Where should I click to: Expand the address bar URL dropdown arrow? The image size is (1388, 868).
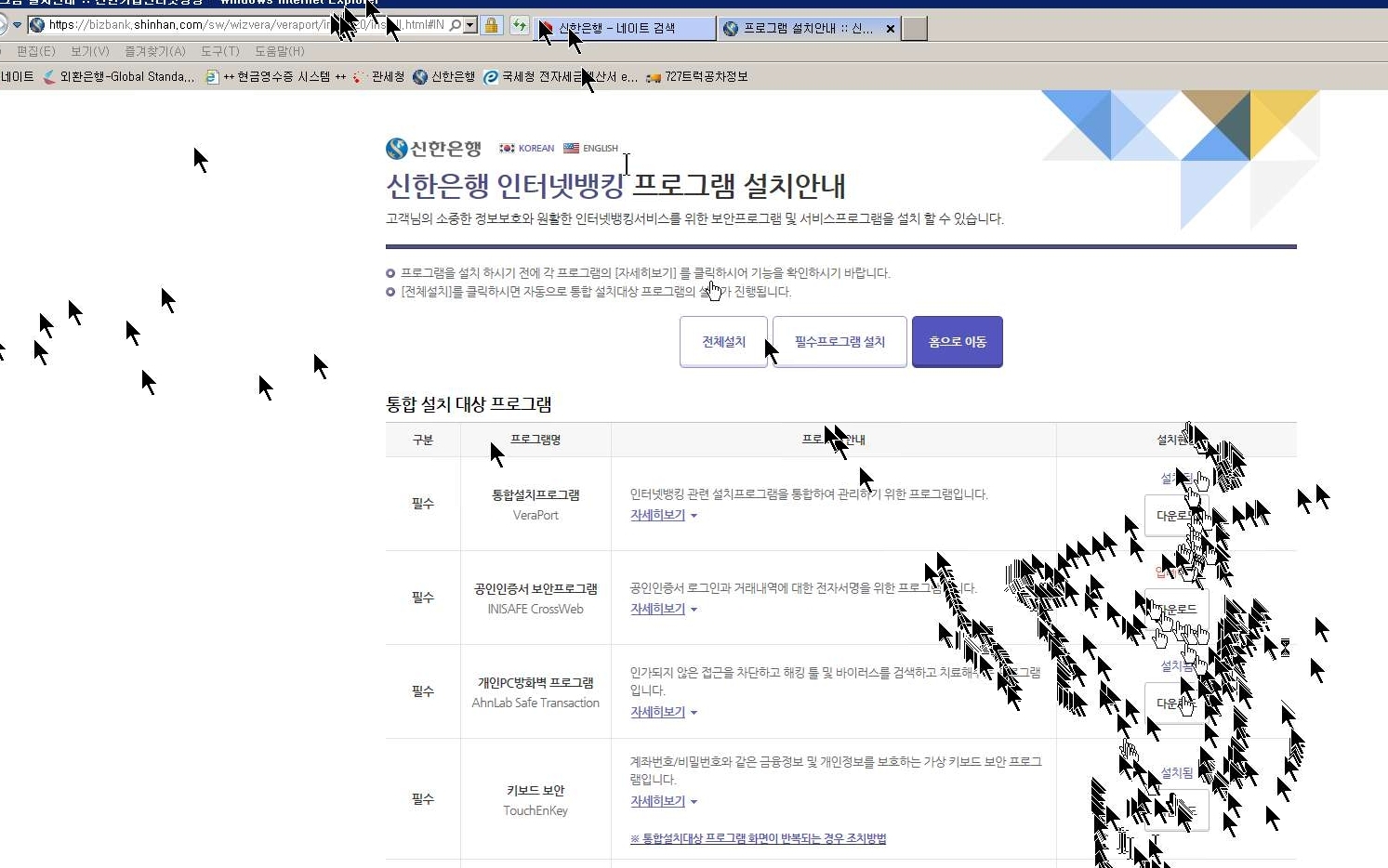470,26
